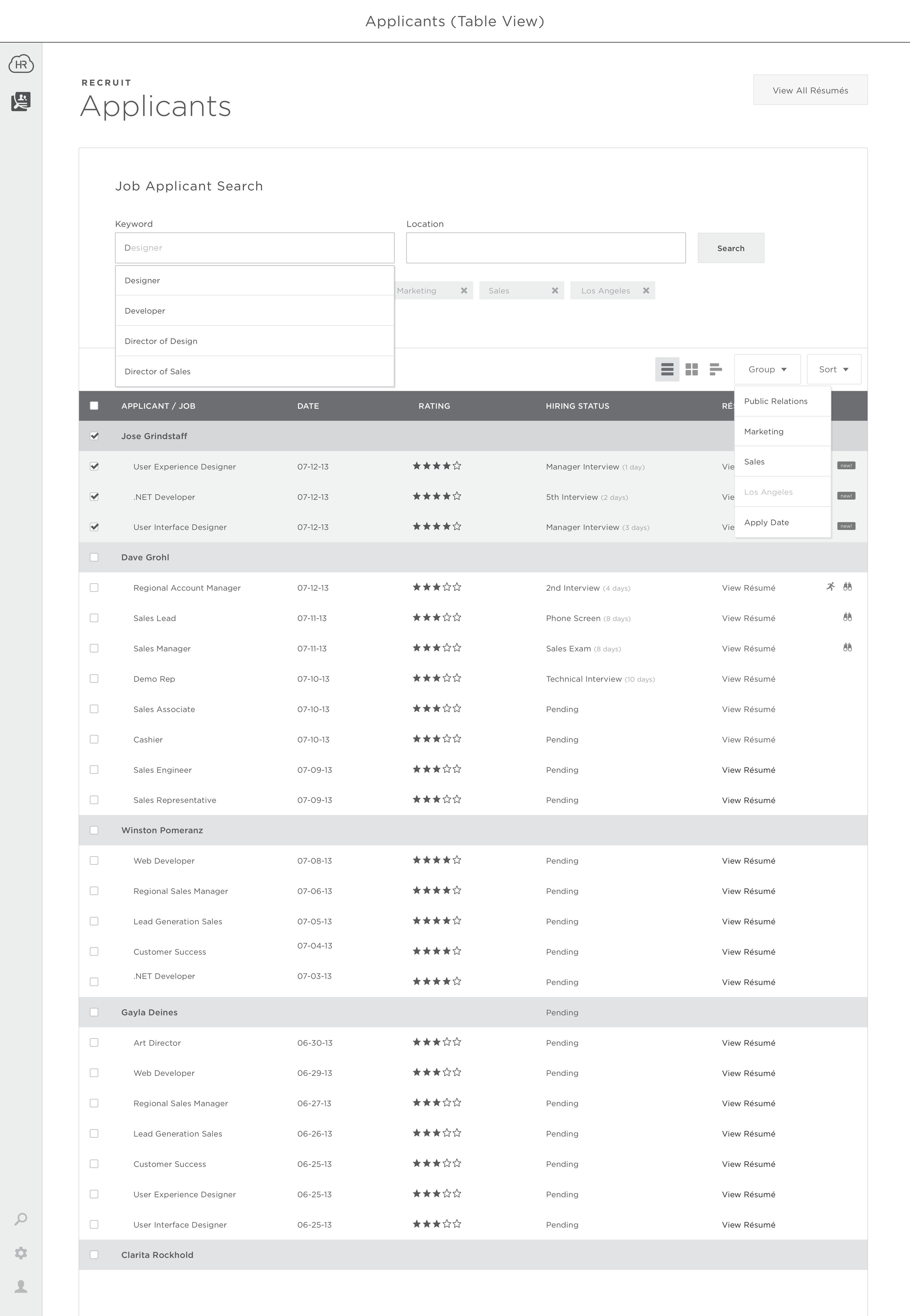Image resolution: width=910 pixels, height=1316 pixels.
Task: Uncheck the 07-12-13 User Interface Designer checkbox
Action: 94,527
